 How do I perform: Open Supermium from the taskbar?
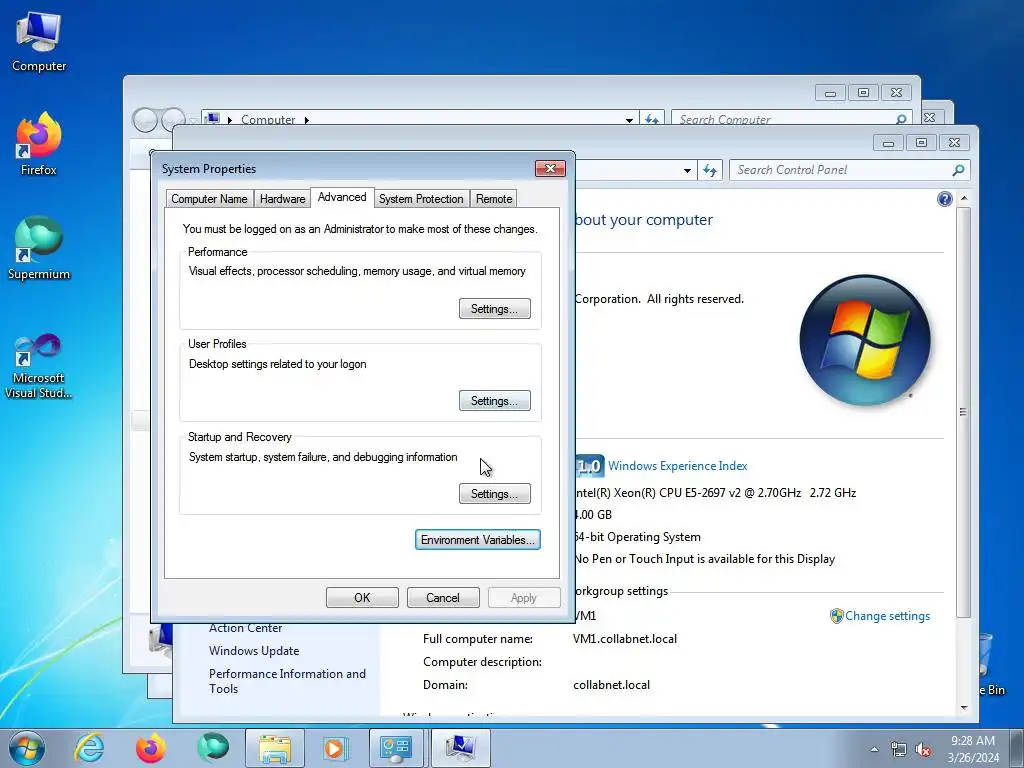click(x=213, y=748)
